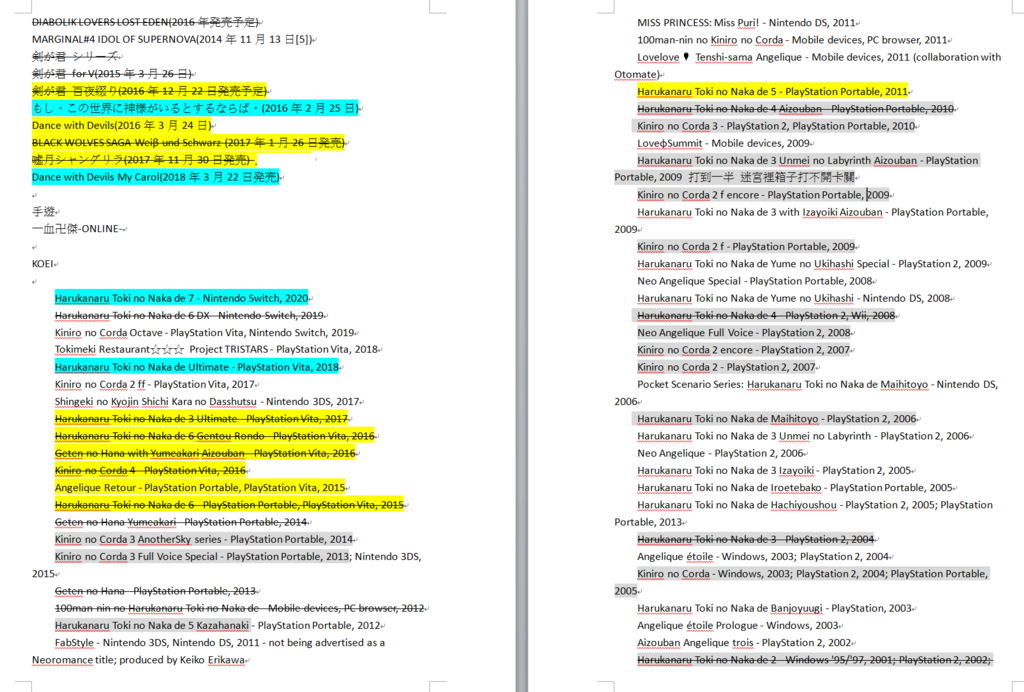Select the '一血卍傑-ONLINE-' line

(77, 228)
